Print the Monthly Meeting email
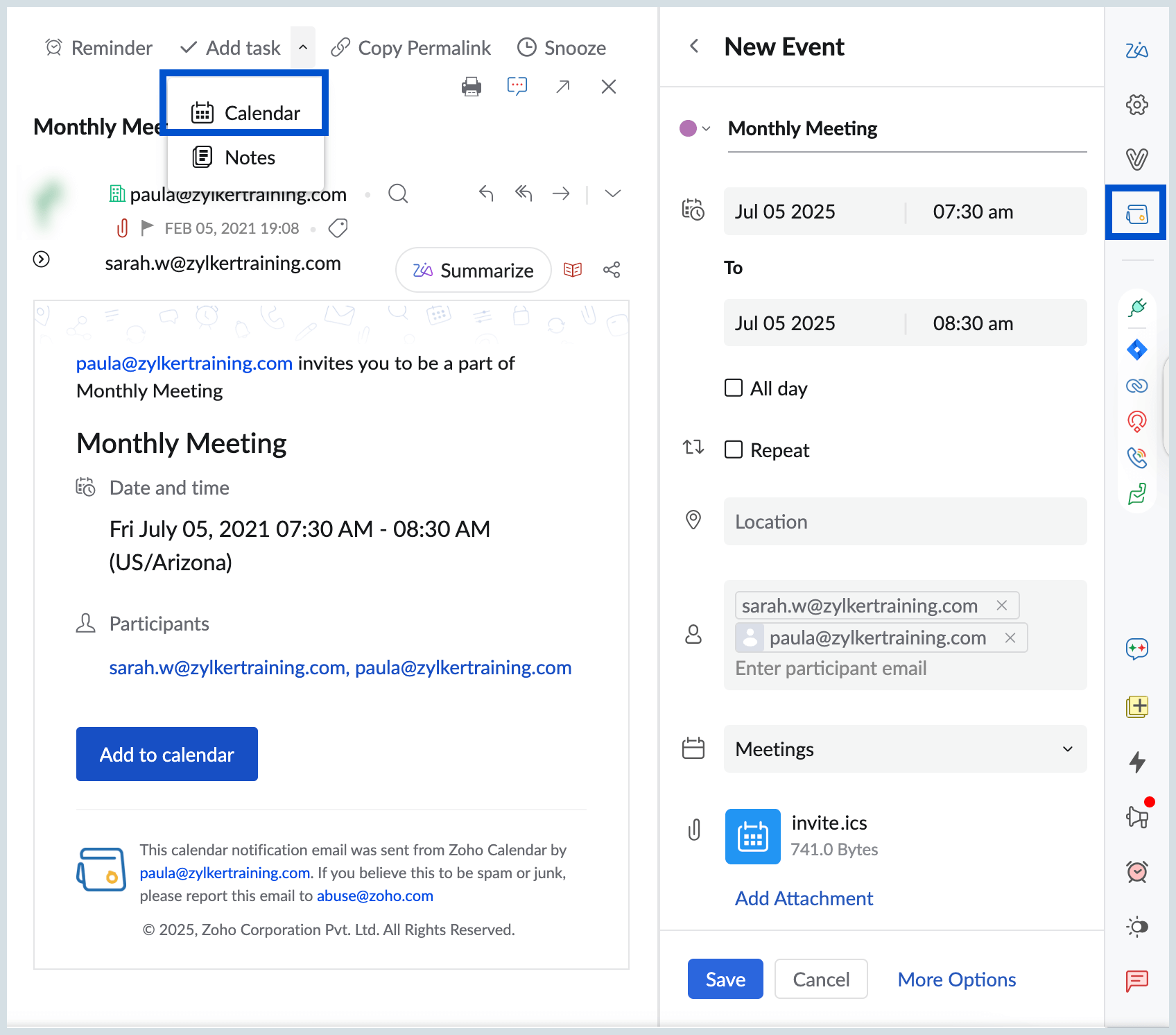Viewport: 1176px width, 1035px height. pyautogui.click(x=472, y=86)
